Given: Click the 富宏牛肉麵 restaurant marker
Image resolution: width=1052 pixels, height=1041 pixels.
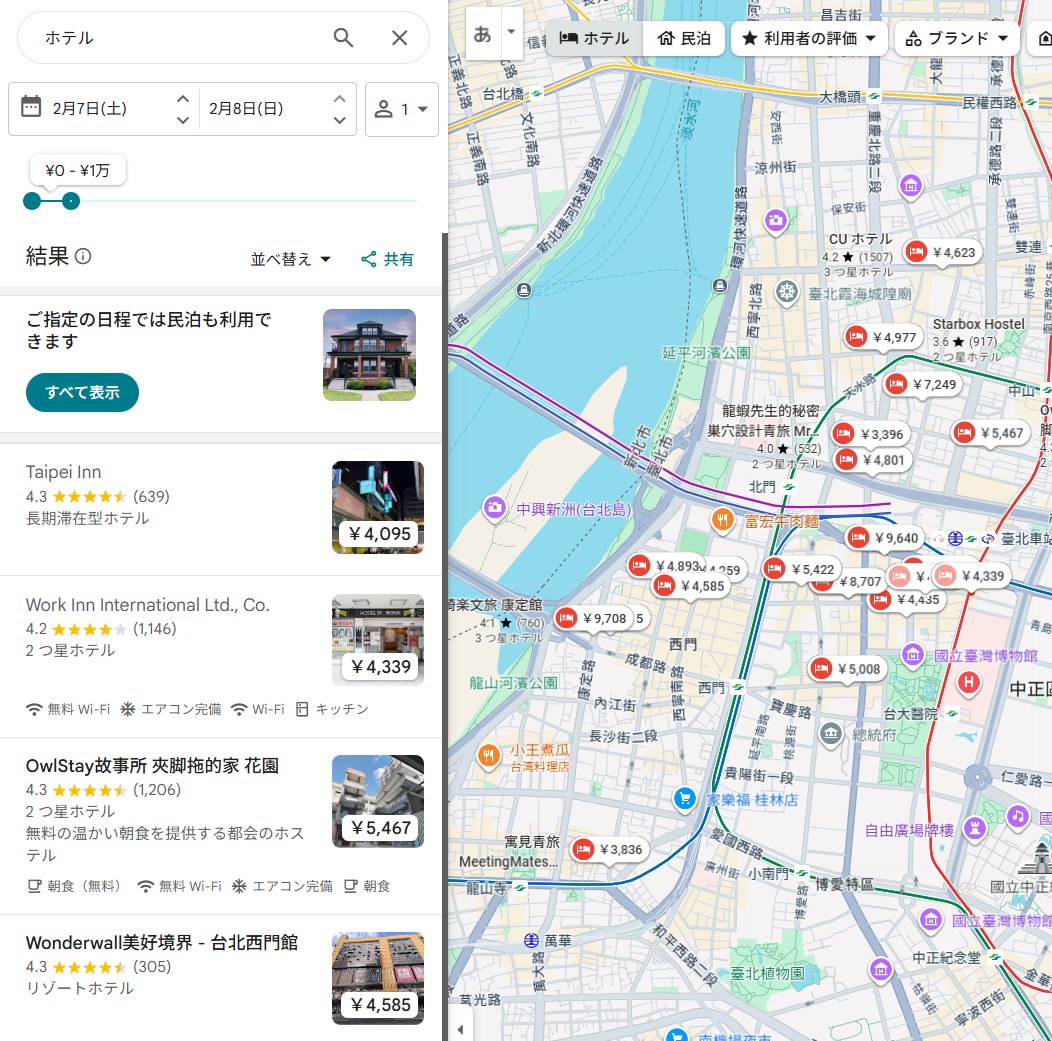Looking at the screenshot, I should 722,520.
